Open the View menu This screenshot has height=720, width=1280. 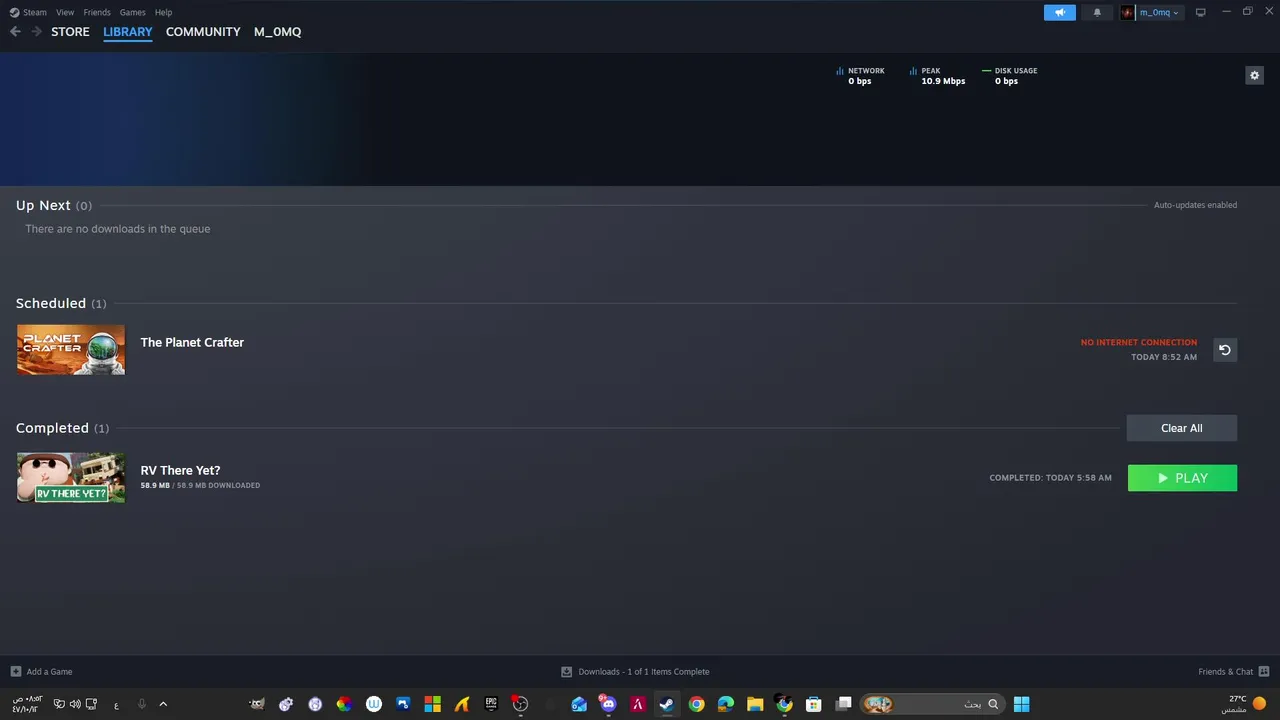[x=65, y=12]
